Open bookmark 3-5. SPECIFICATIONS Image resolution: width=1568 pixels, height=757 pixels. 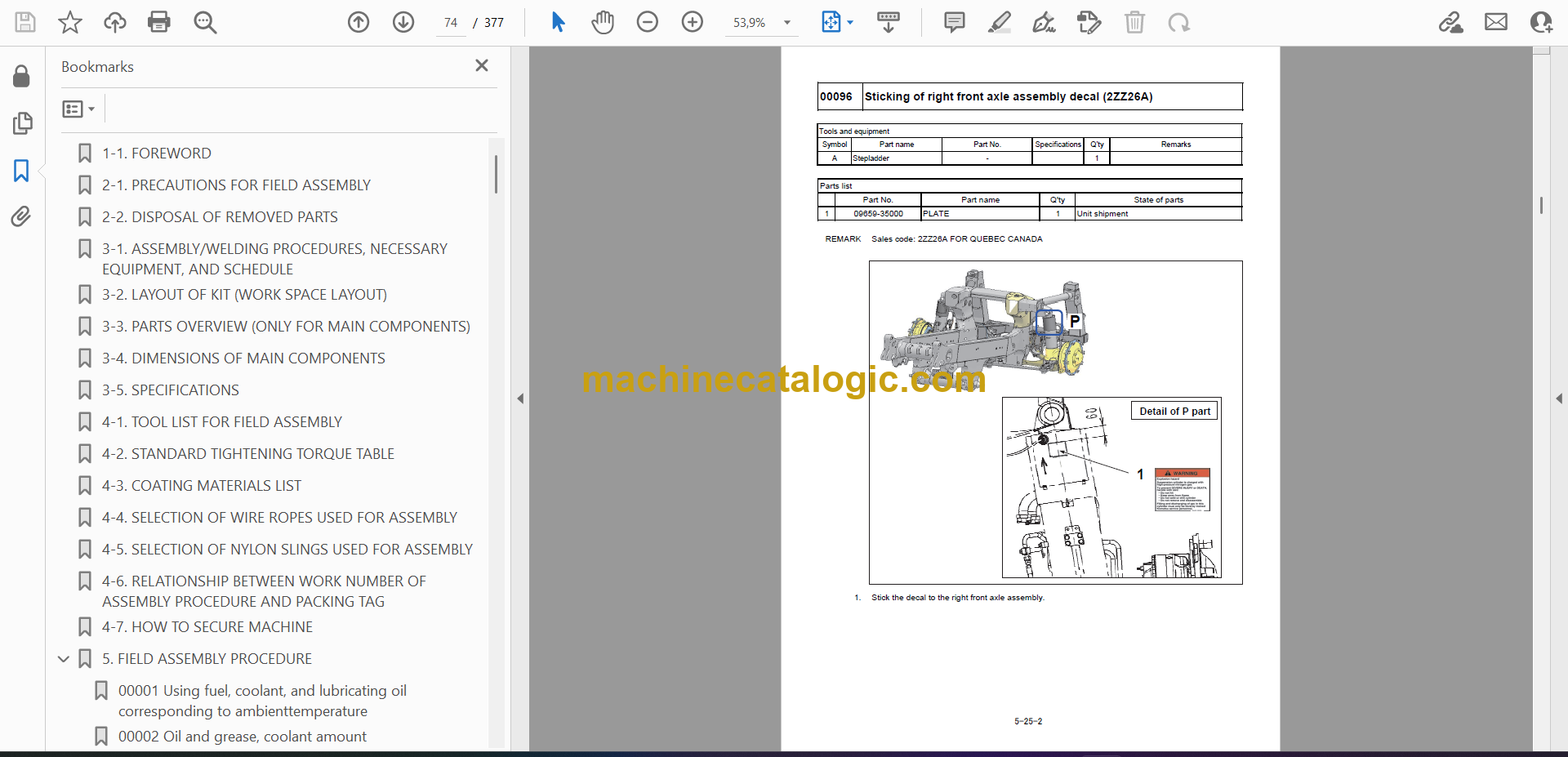(x=170, y=390)
